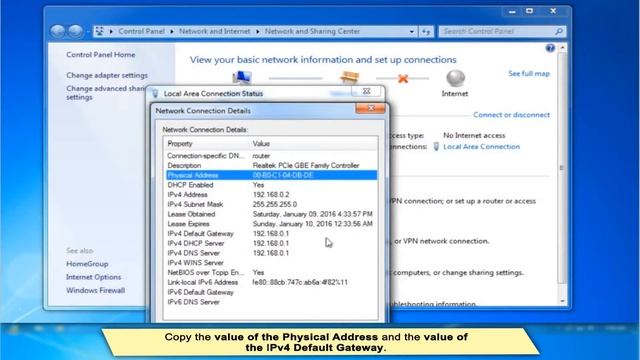Select the IPv4 DNS Server row

[271, 253]
